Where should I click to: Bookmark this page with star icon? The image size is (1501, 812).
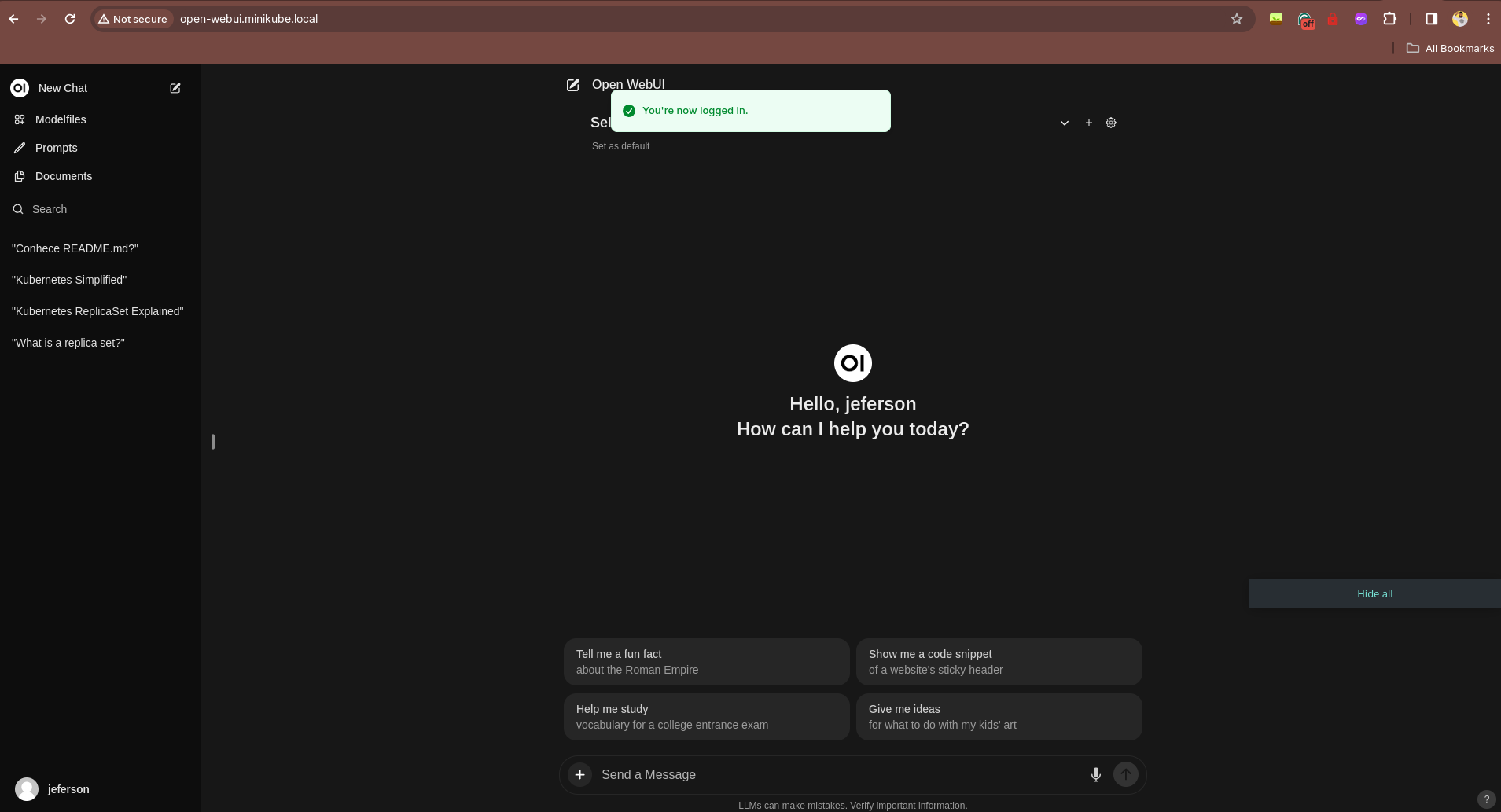click(x=1237, y=19)
